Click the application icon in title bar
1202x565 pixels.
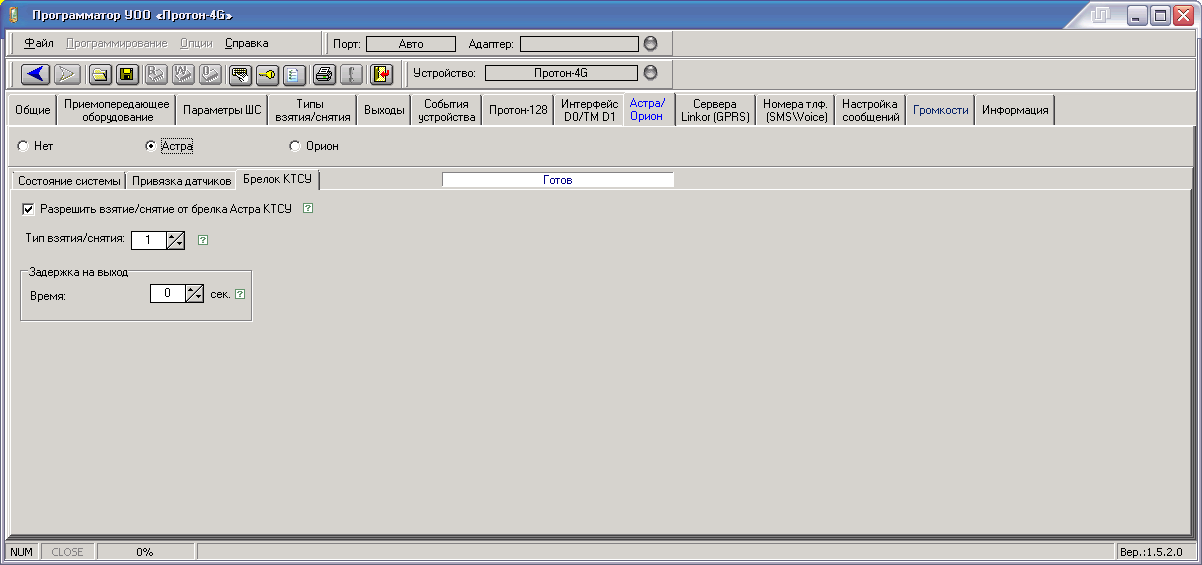coord(14,15)
